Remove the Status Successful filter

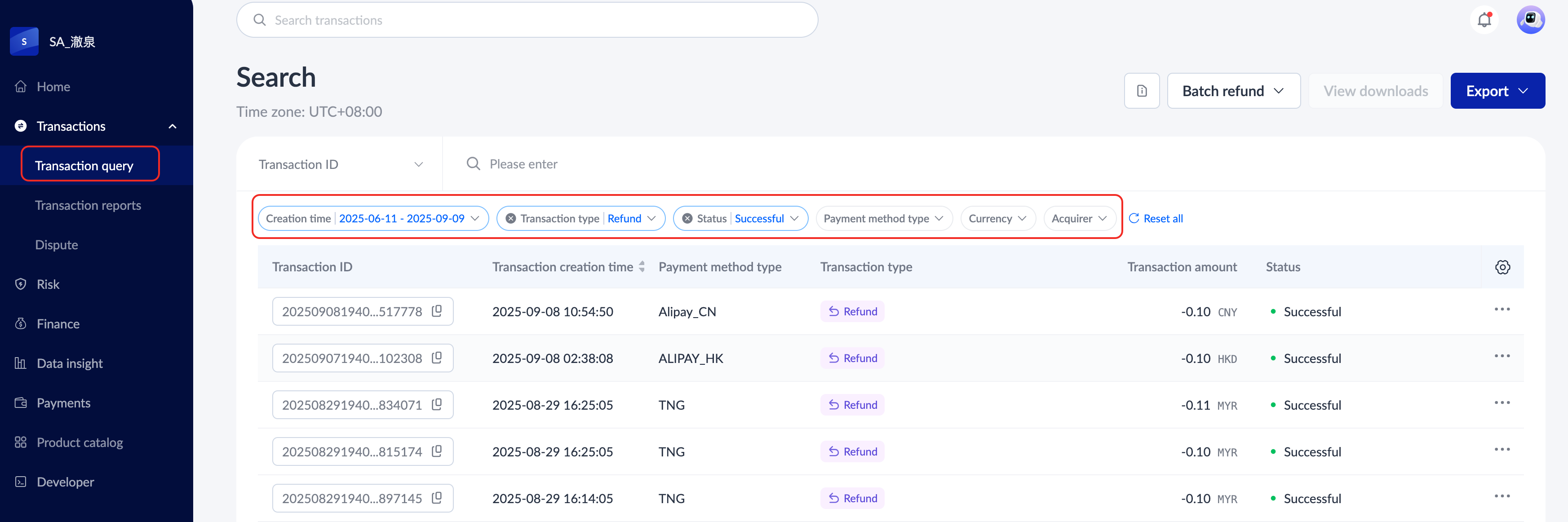point(687,218)
